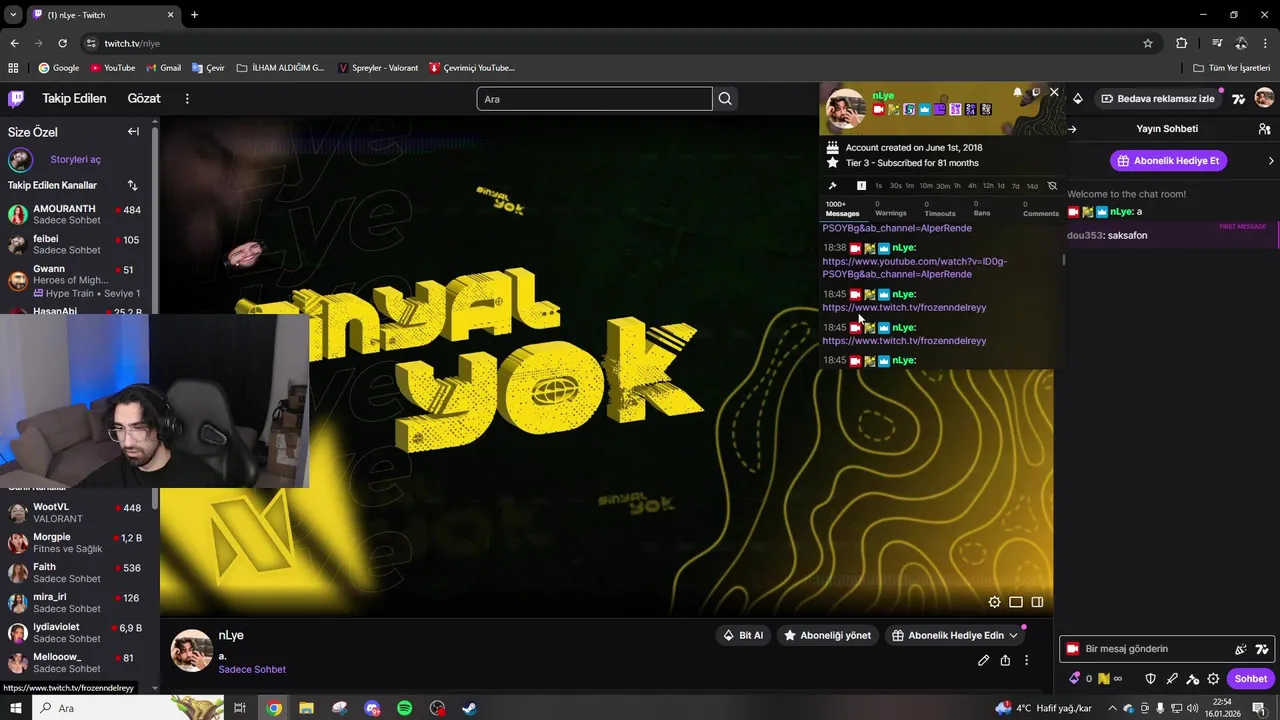Open Bits icon in top bar
This screenshot has width=1280, height=720.
coord(1077,99)
